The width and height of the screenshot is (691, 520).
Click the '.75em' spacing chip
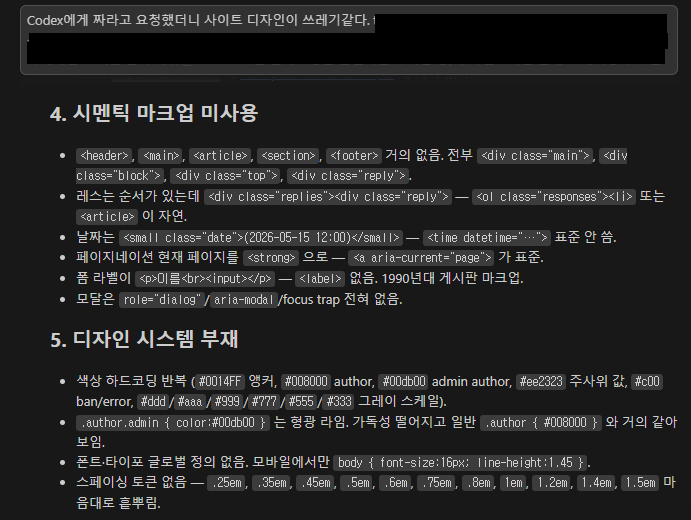coord(437,483)
